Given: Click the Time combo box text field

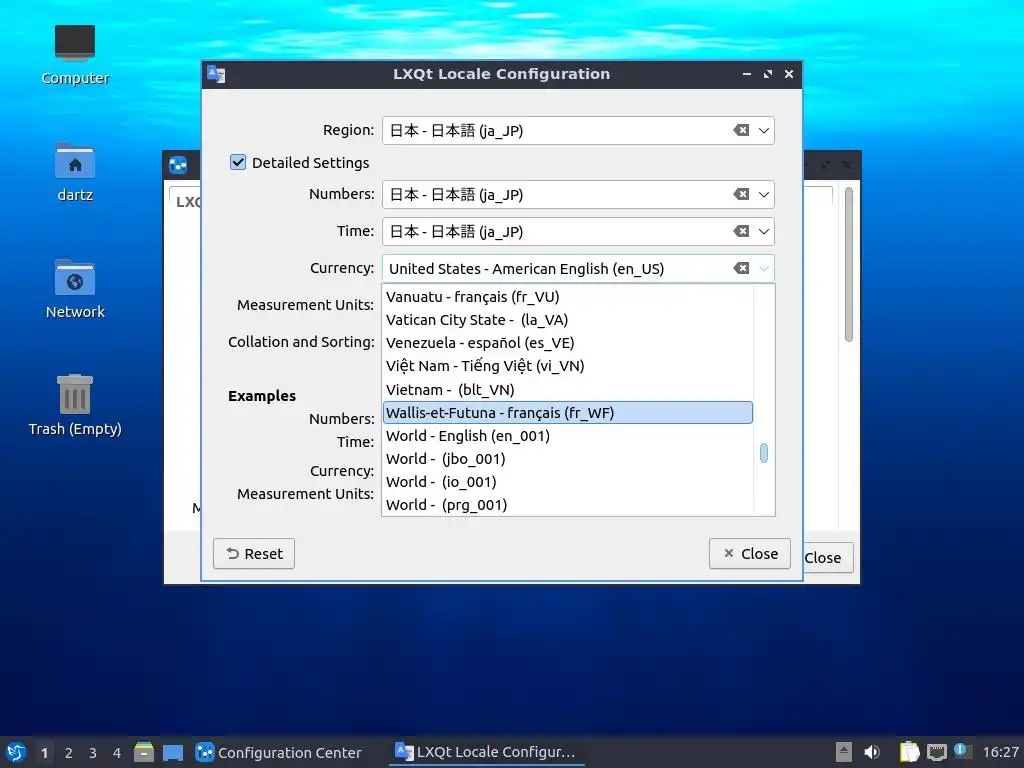Looking at the screenshot, I should point(556,231).
